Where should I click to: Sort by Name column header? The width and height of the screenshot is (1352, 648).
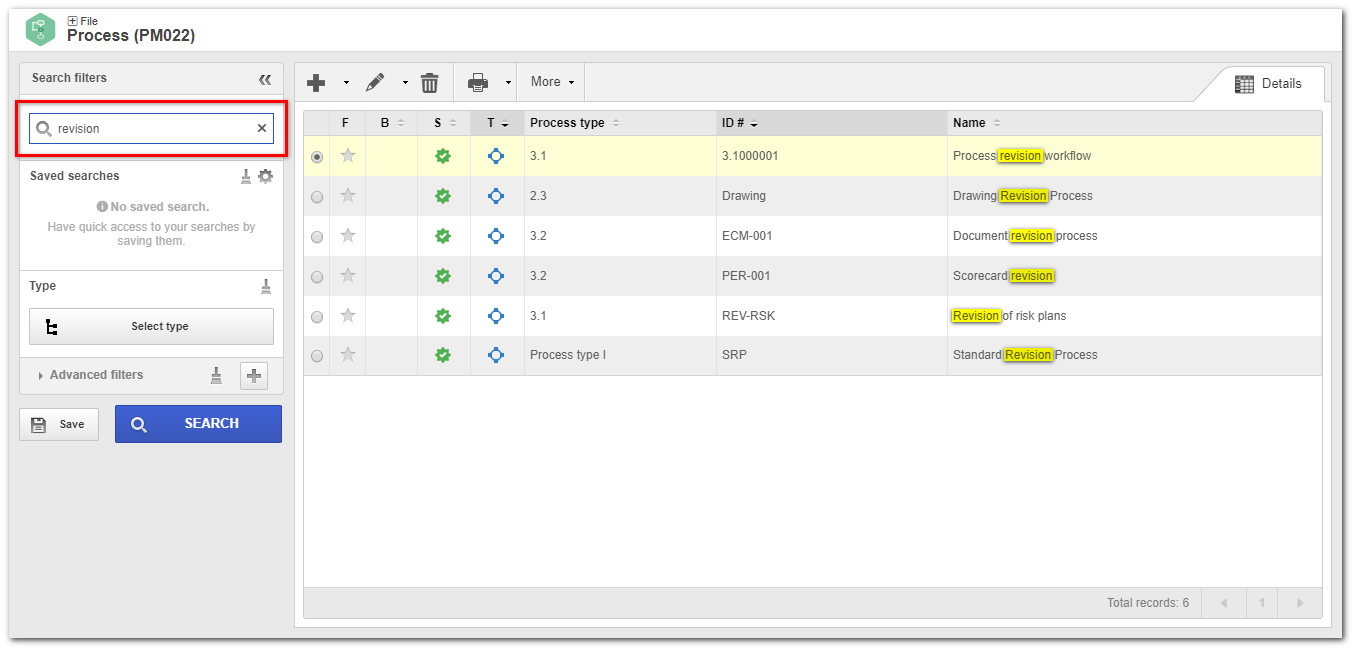coord(1134,123)
